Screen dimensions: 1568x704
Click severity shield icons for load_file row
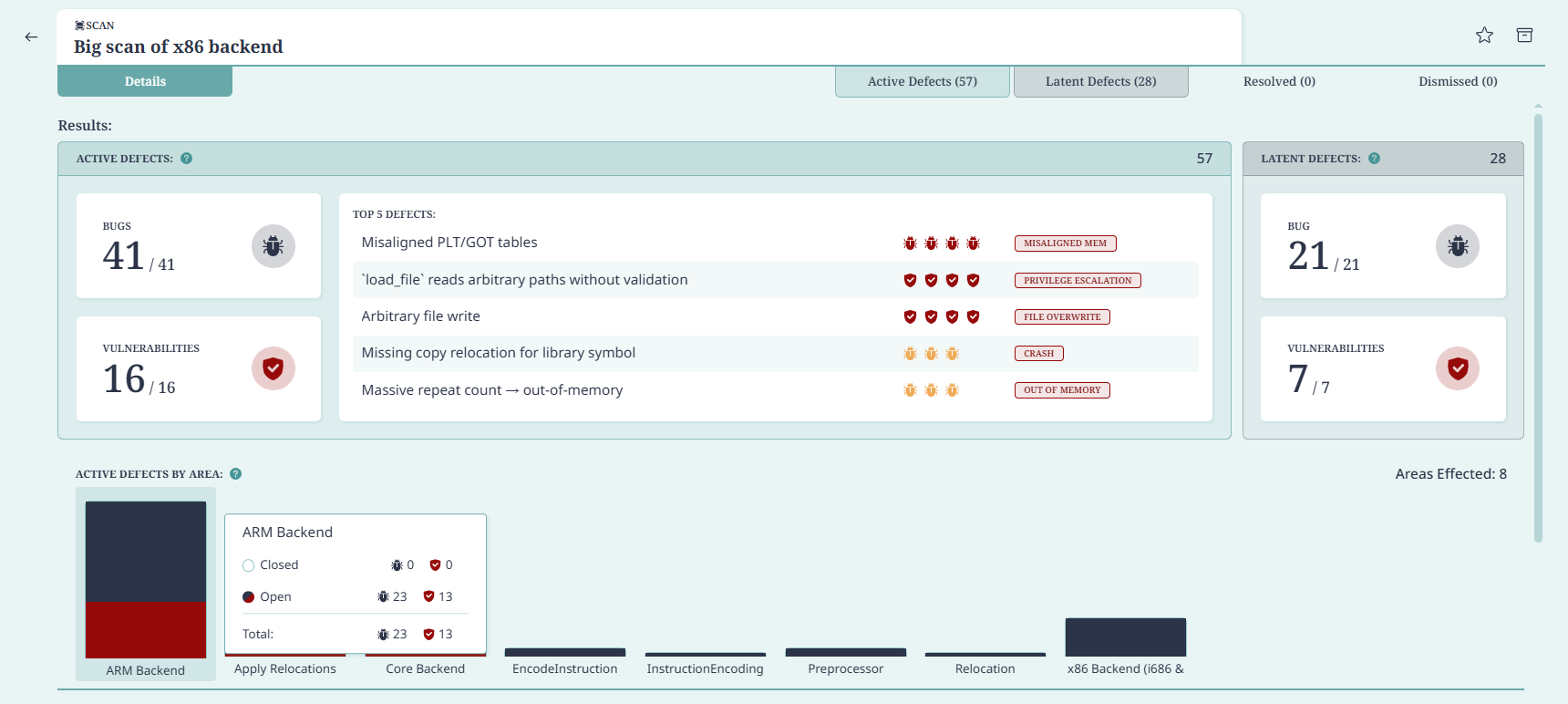click(942, 280)
